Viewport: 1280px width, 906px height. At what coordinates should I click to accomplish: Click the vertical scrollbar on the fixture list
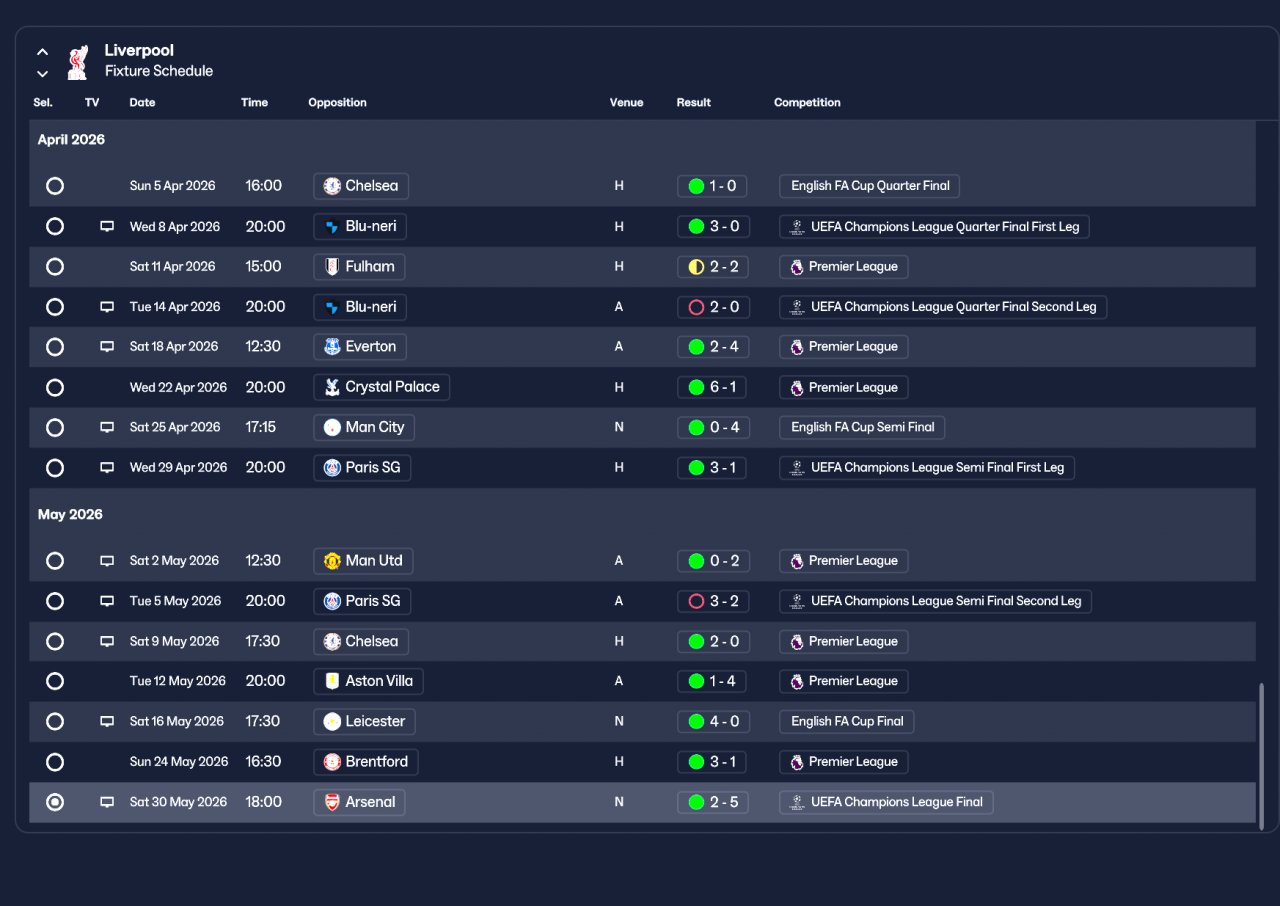pyautogui.click(x=1261, y=756)
